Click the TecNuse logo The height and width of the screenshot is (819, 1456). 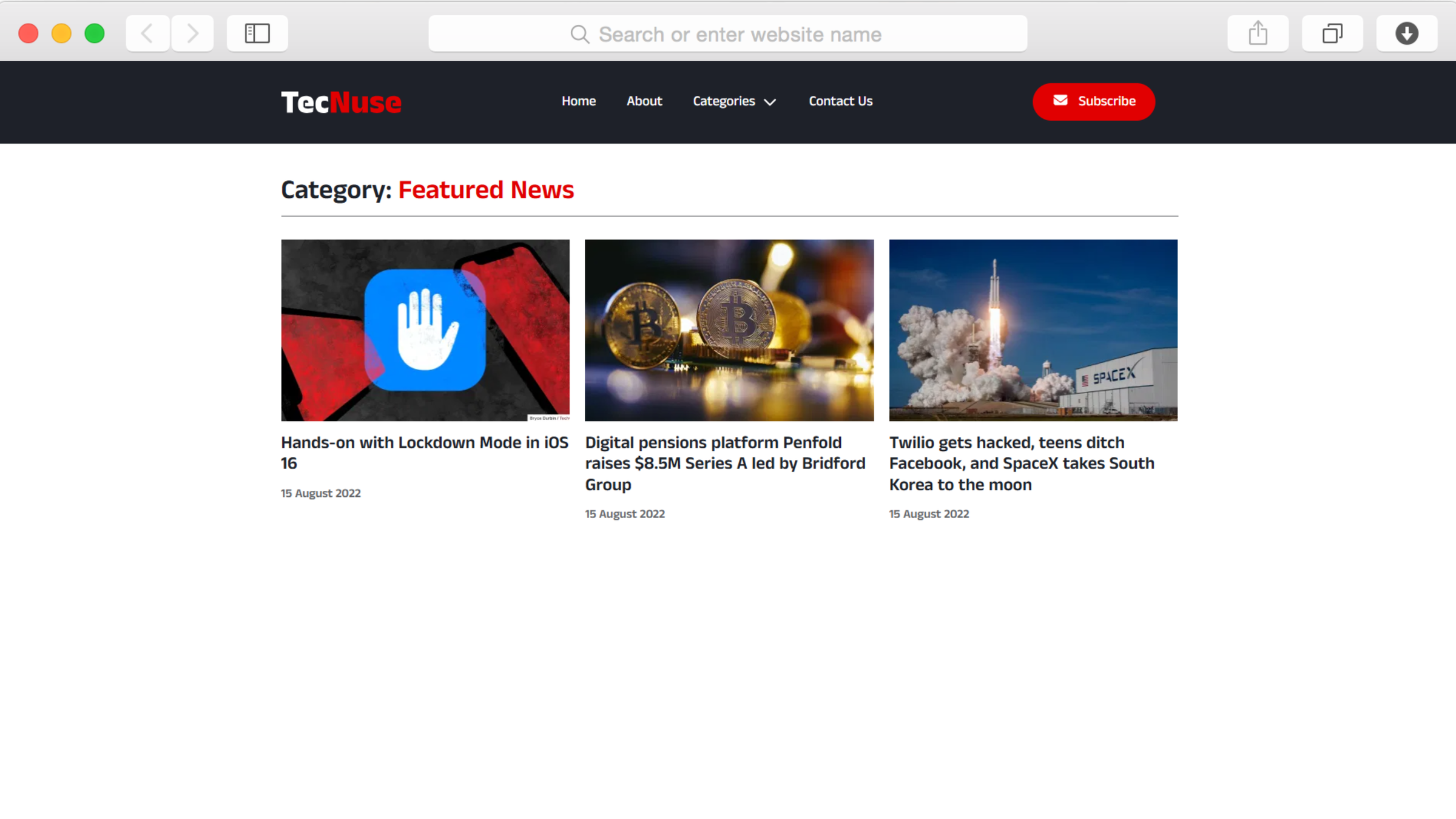(341, 102)
